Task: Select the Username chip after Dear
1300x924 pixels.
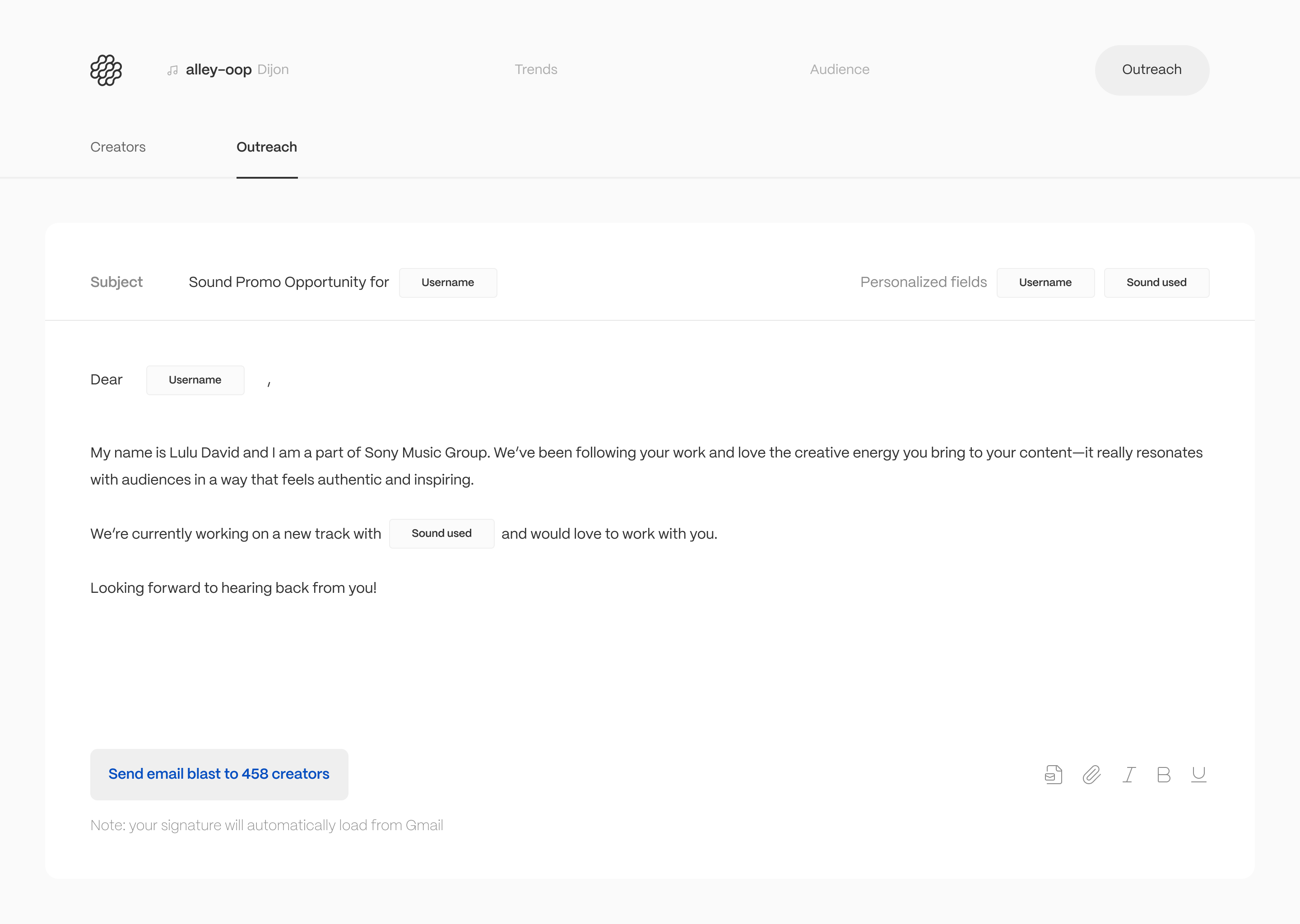Action: pos(195,379)
